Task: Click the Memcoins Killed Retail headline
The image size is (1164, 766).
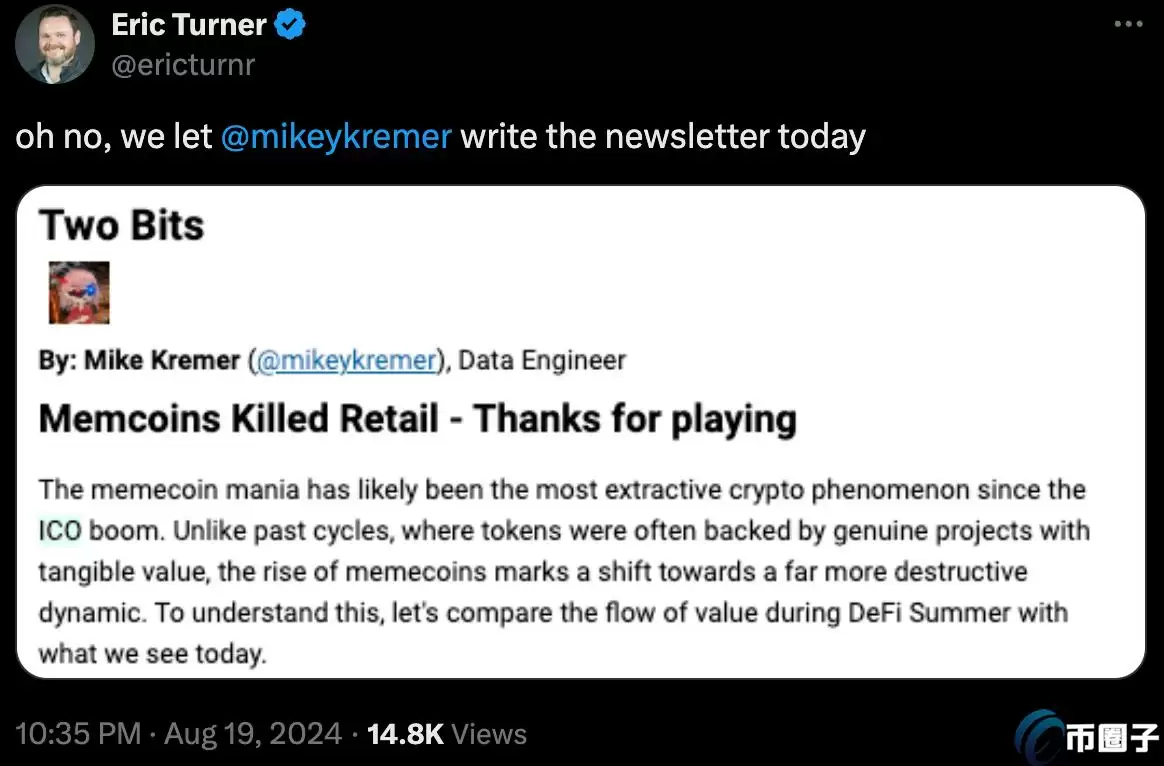Action: [x=418, y=419]
